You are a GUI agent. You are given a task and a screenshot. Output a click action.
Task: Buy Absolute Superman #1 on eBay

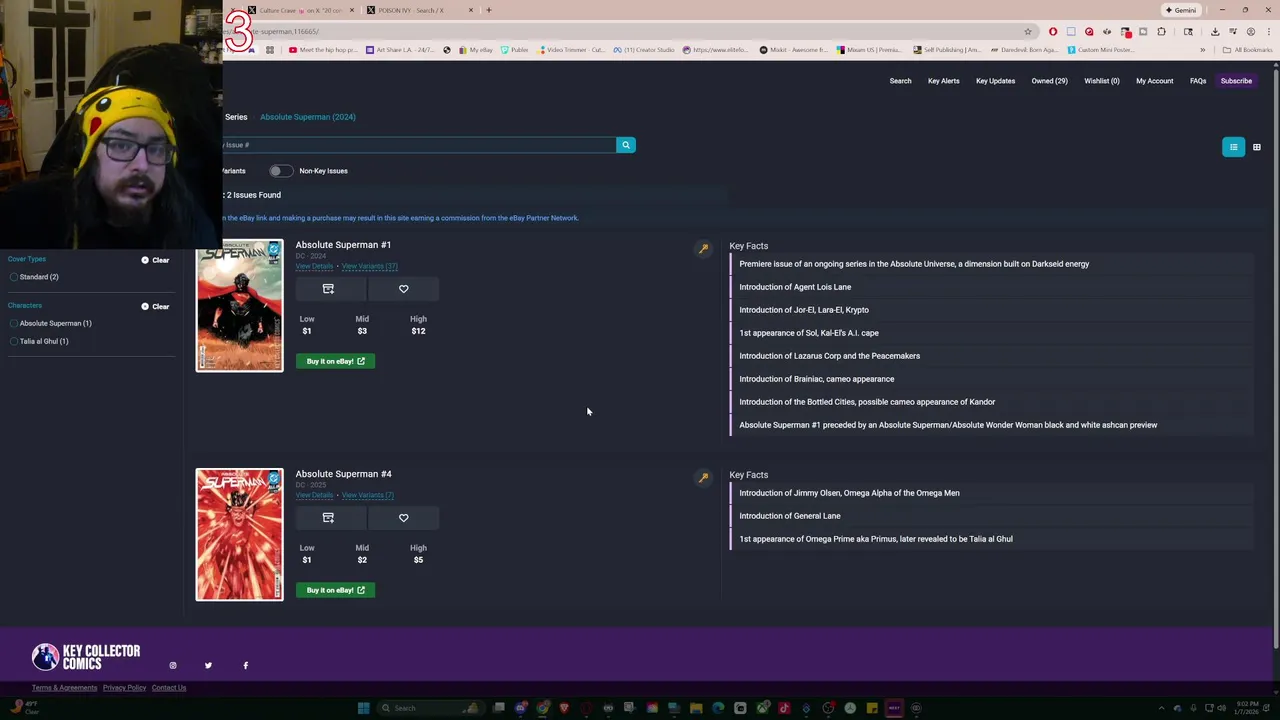point(335,361)
